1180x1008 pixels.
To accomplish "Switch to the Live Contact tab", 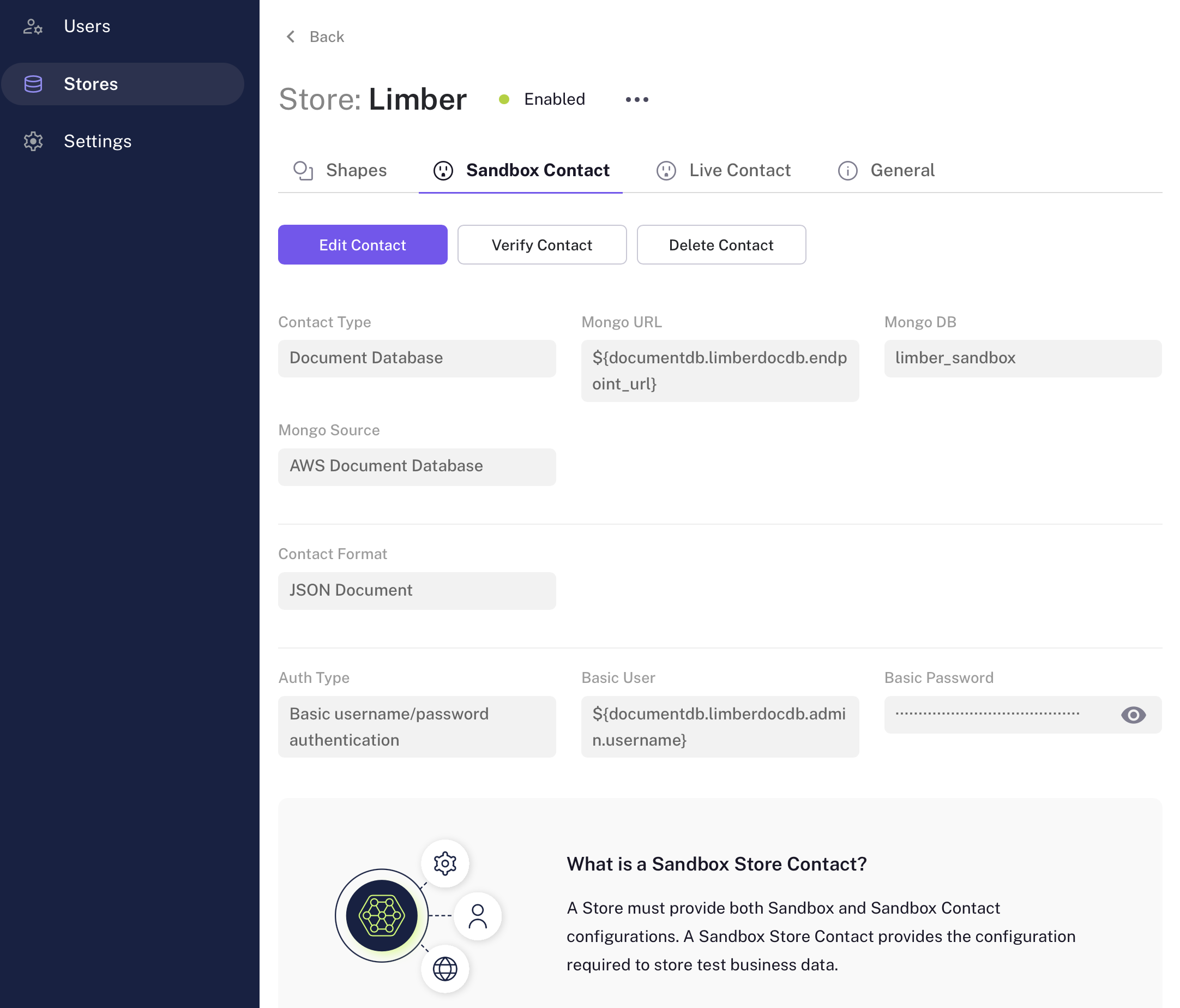I will pyautogui.click(x=723, y=170).
